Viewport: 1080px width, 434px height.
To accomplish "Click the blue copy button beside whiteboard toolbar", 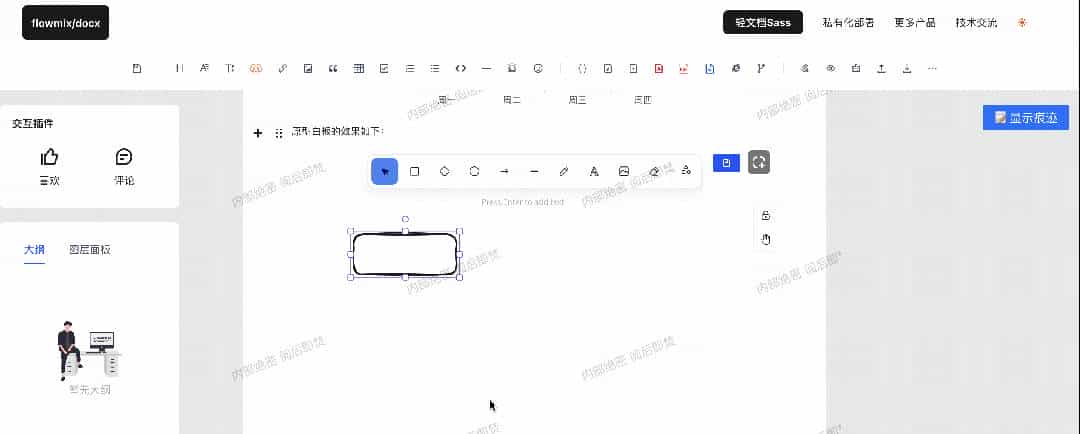I will point(726,163).
